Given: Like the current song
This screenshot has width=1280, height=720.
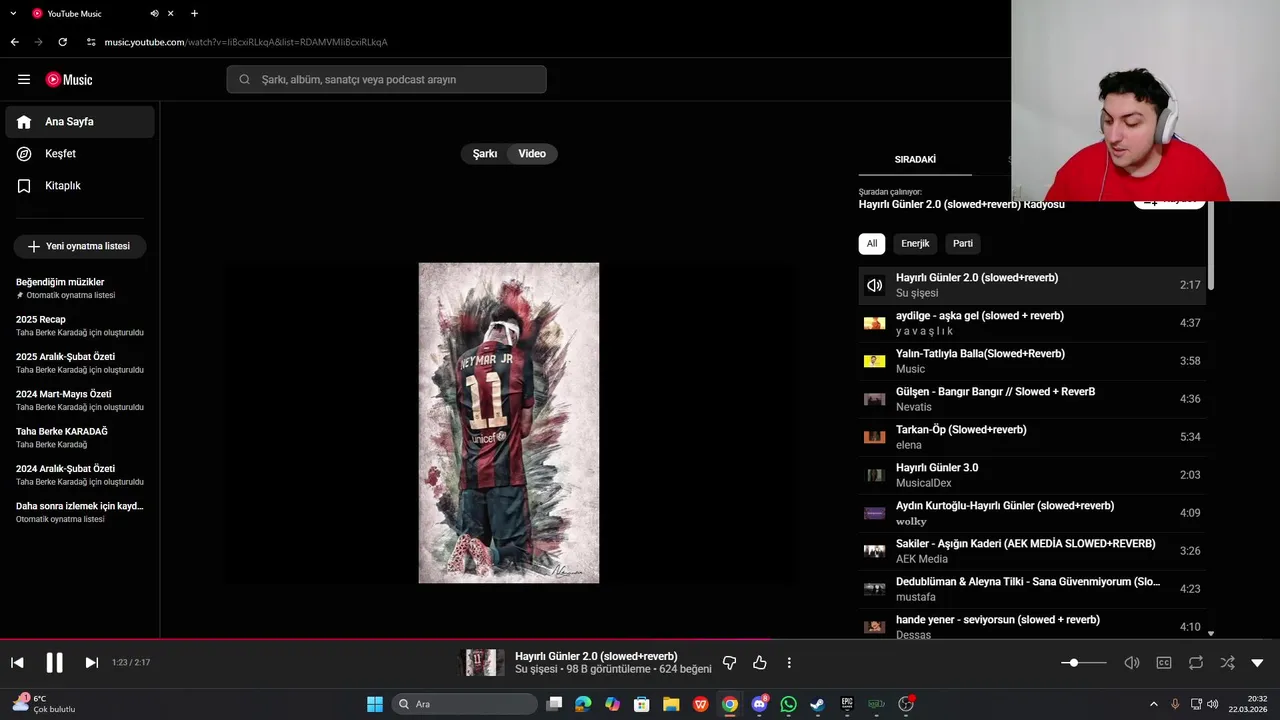Looking at the screenshot, I should click(760, 662).
